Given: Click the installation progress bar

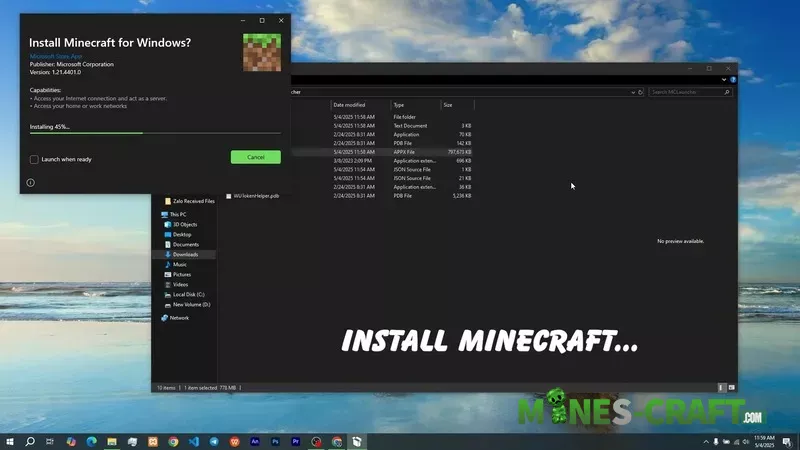Looking at the screenshot, I should coord(155,132).
